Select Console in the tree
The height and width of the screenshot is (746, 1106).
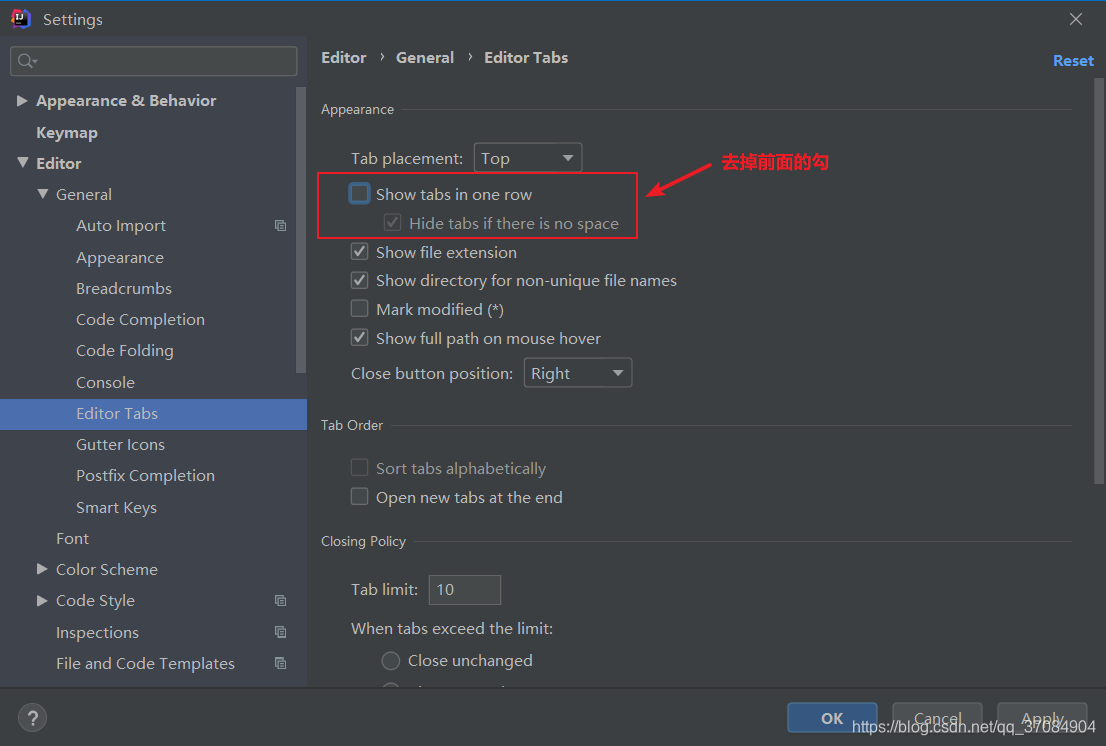[x=105, y=382]
